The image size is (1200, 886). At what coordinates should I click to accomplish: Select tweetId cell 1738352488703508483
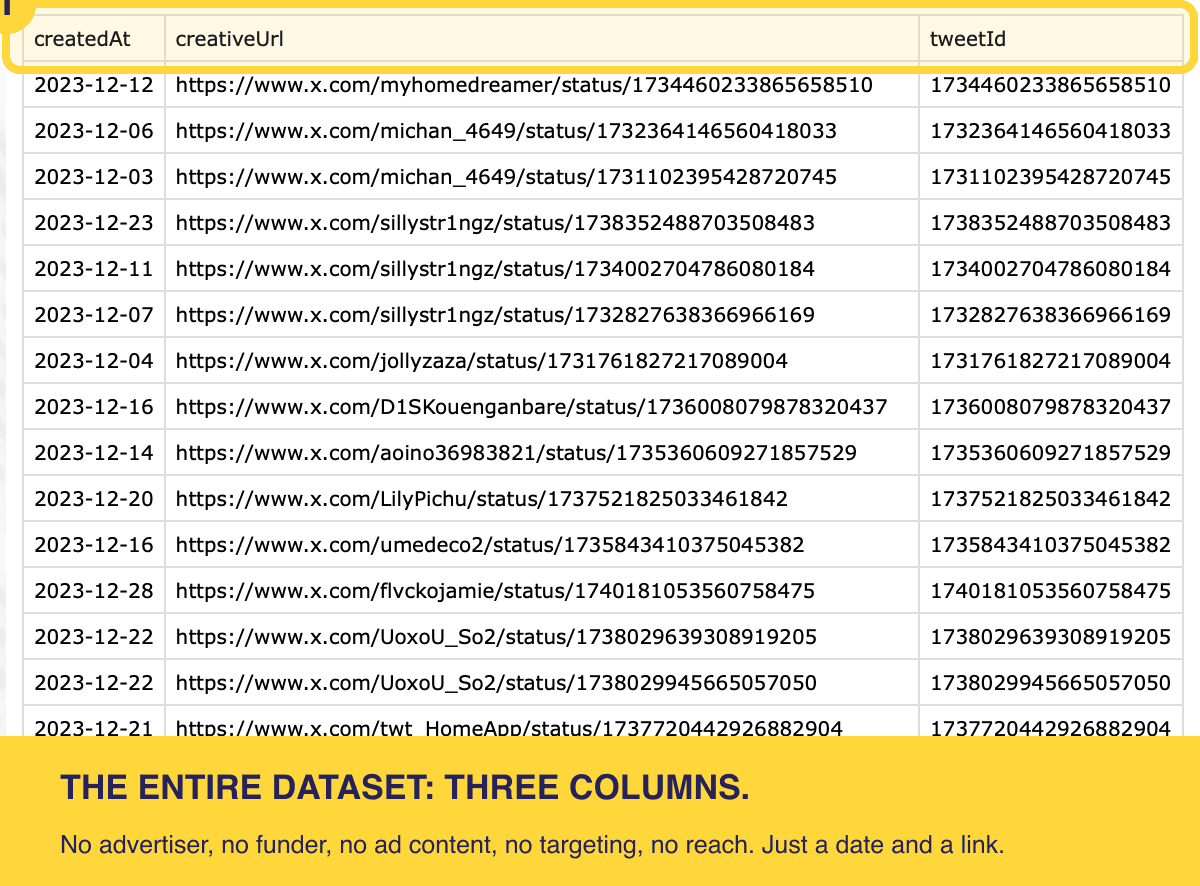[1051, 223]
